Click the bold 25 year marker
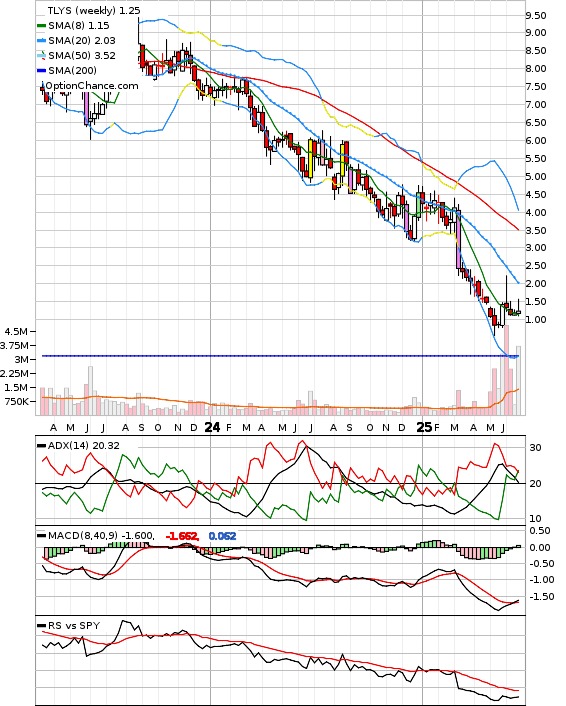This screenshot has height=706, width=566. tap(425, 427)
